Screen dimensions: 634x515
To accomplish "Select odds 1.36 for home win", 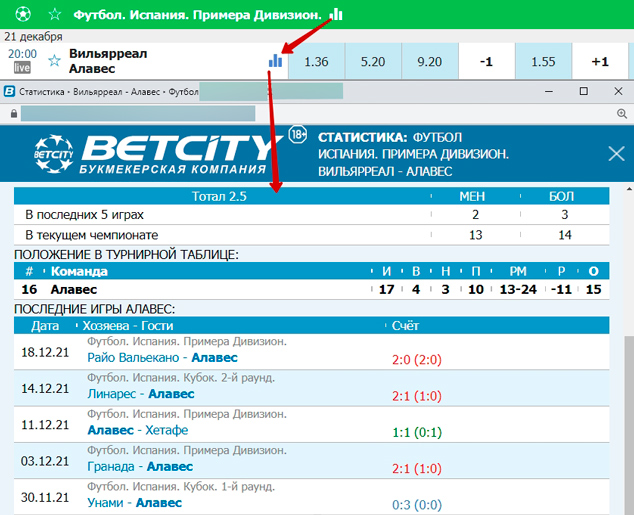I will pyautogui.click(x=316, y=61).
